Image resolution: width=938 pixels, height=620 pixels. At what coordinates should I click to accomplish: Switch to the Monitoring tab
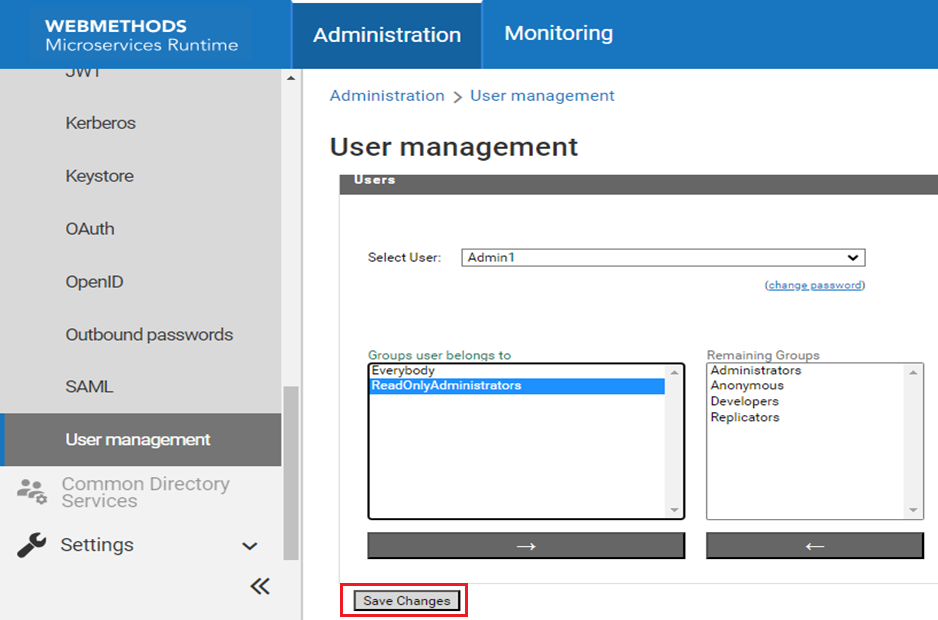(x=558, y=34)
